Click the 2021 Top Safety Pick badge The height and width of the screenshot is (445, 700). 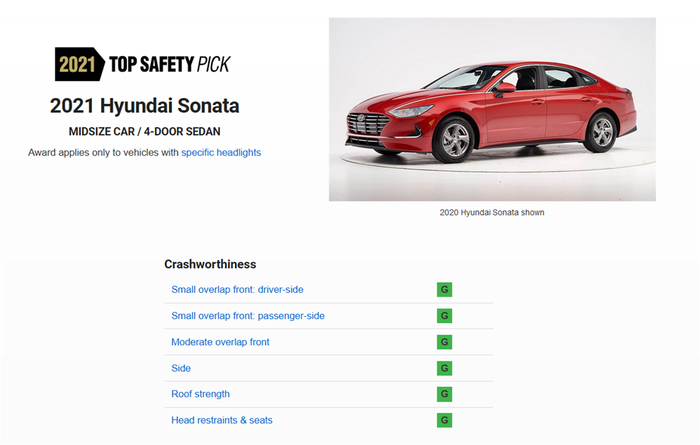[143, 65]
